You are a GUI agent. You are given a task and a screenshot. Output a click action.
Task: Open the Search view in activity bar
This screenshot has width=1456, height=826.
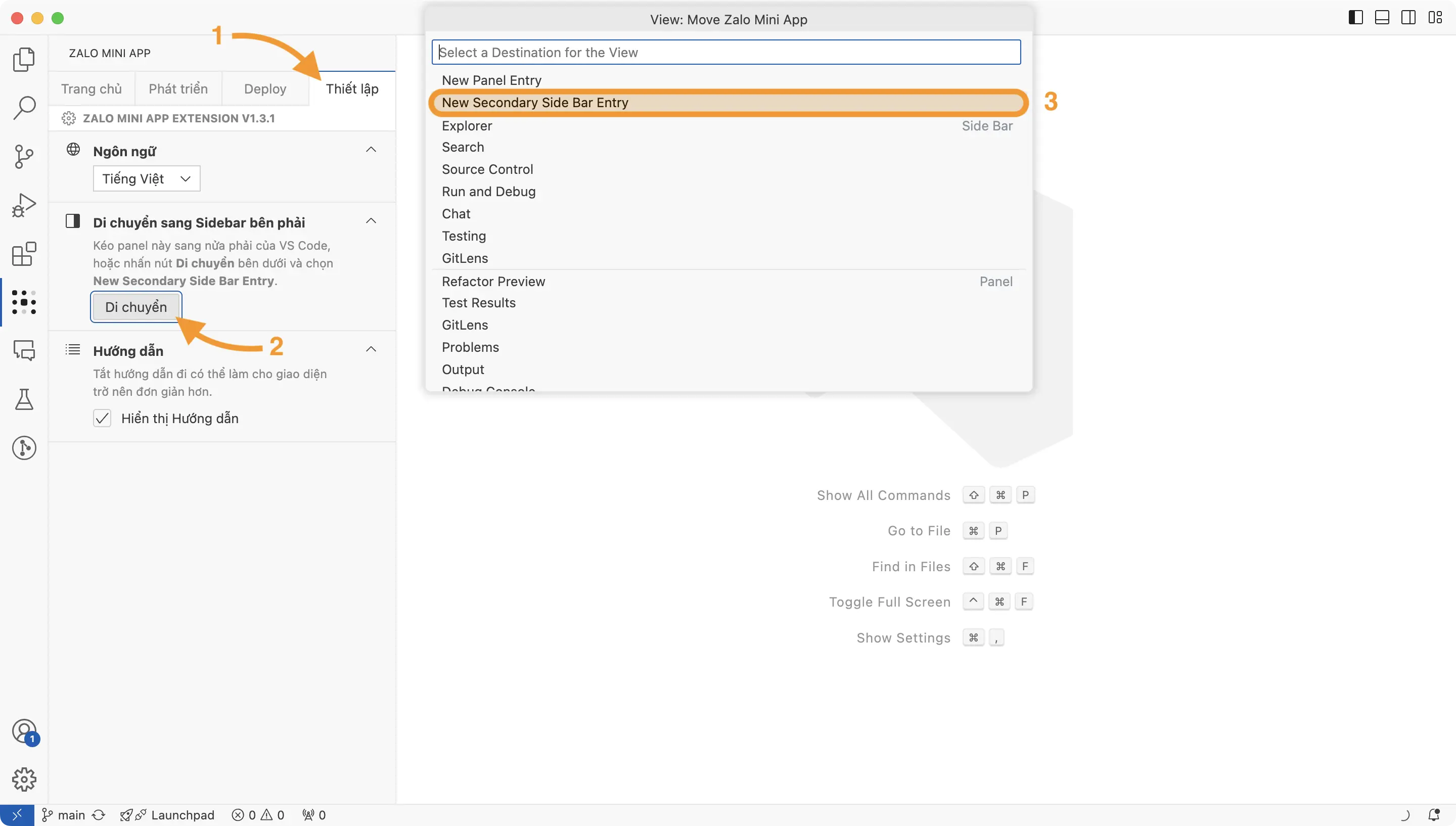click(x=24, y=107)
